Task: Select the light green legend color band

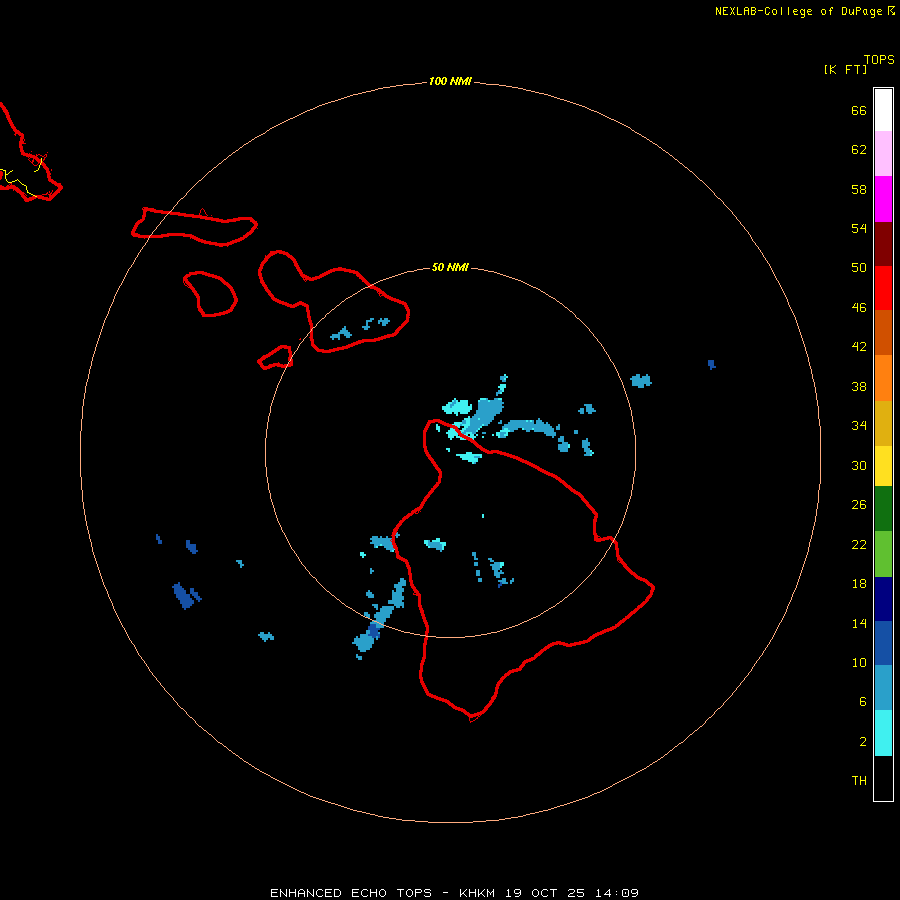Action: point(883,554)
